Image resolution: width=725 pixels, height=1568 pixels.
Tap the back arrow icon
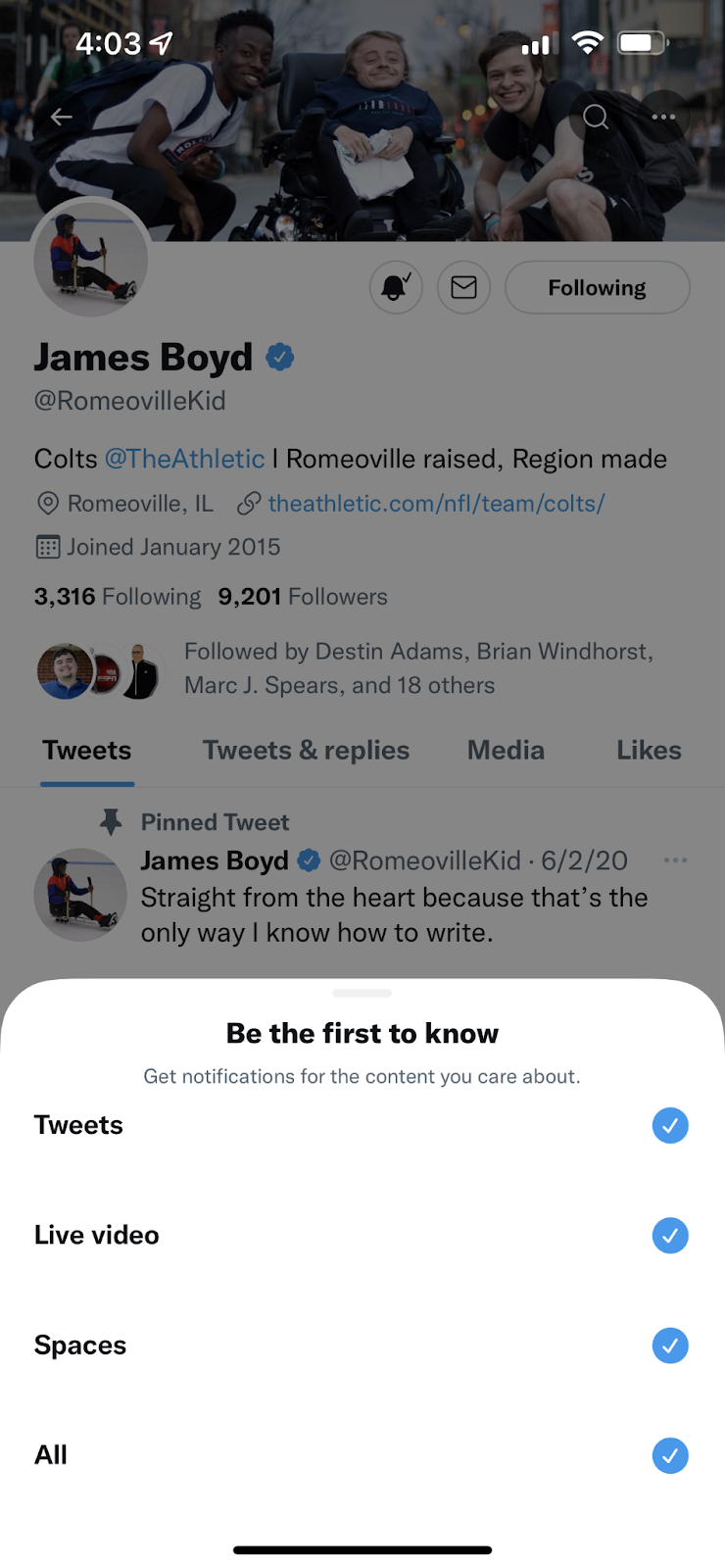62,118
